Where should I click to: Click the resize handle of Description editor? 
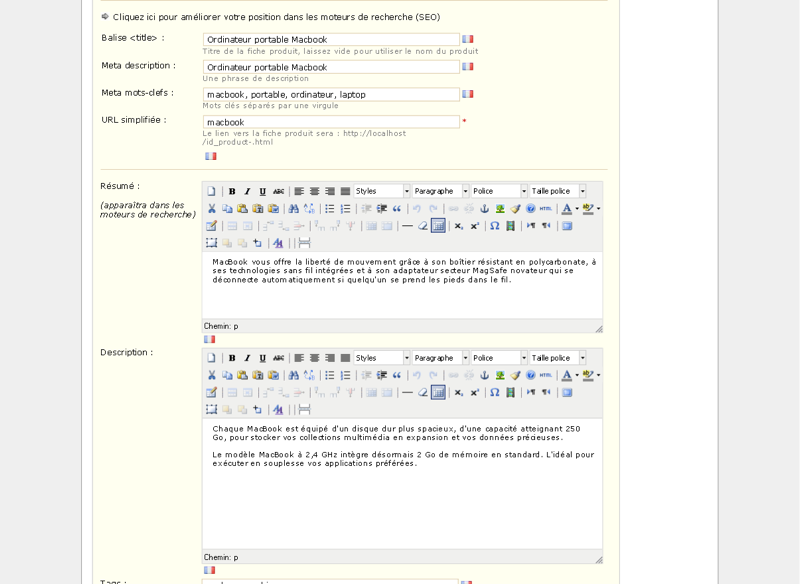[x=598, y=559]
